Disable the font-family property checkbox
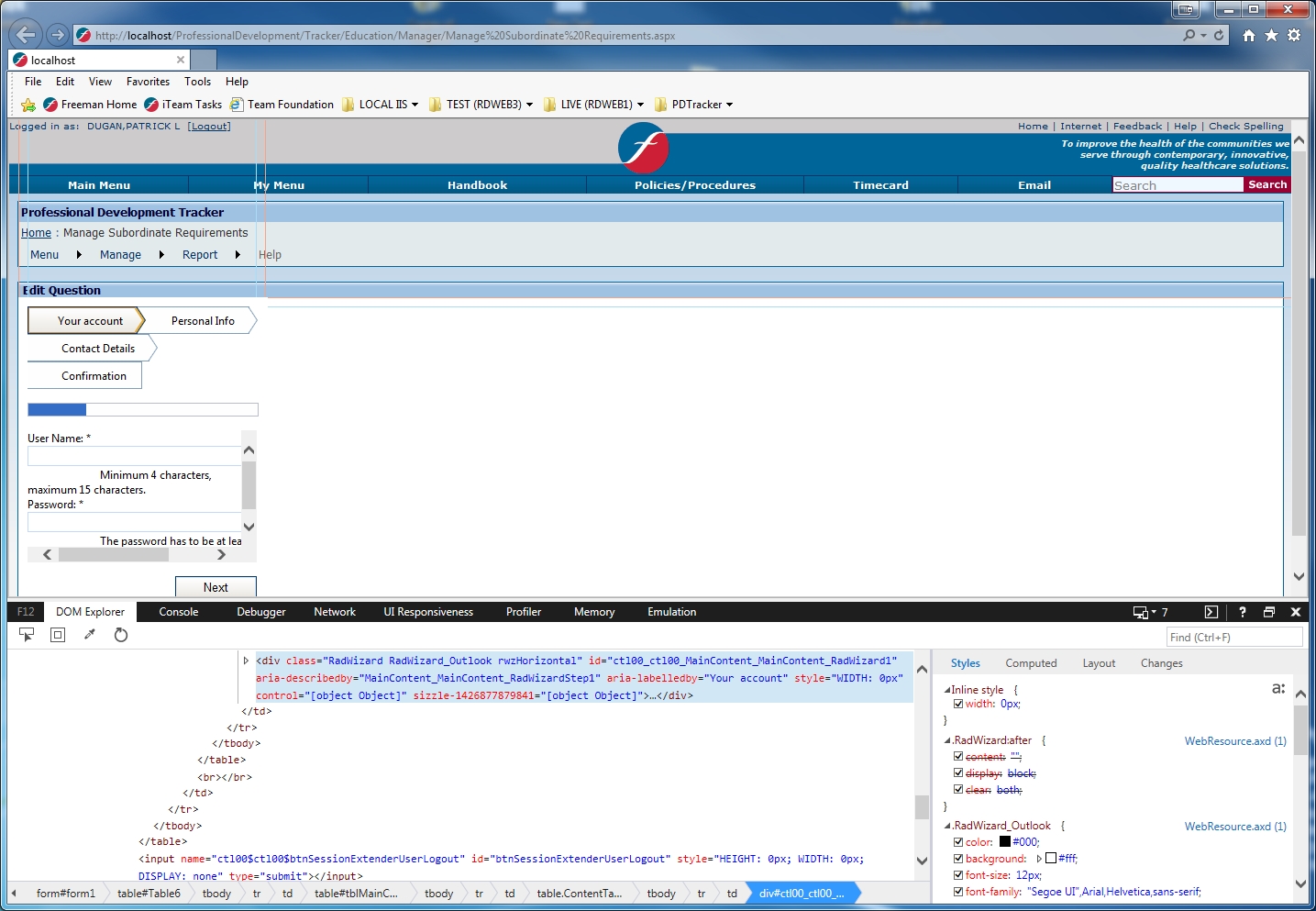Screen dimensions: 1316x911 point(958,892)
